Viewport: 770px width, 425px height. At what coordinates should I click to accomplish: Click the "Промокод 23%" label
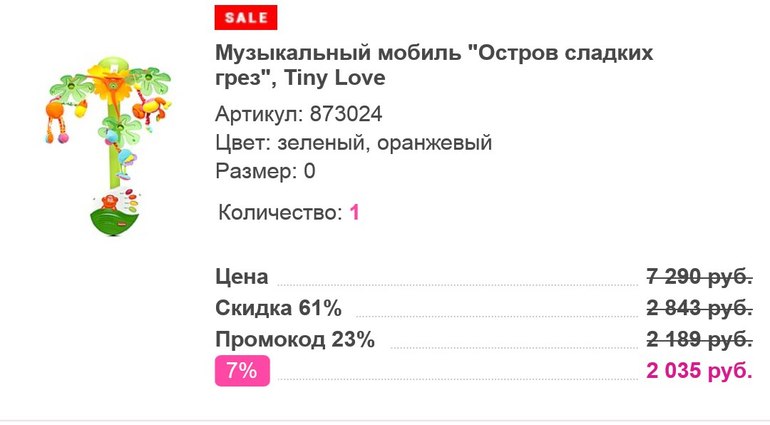pyautogui.click(x=295, y=339)
